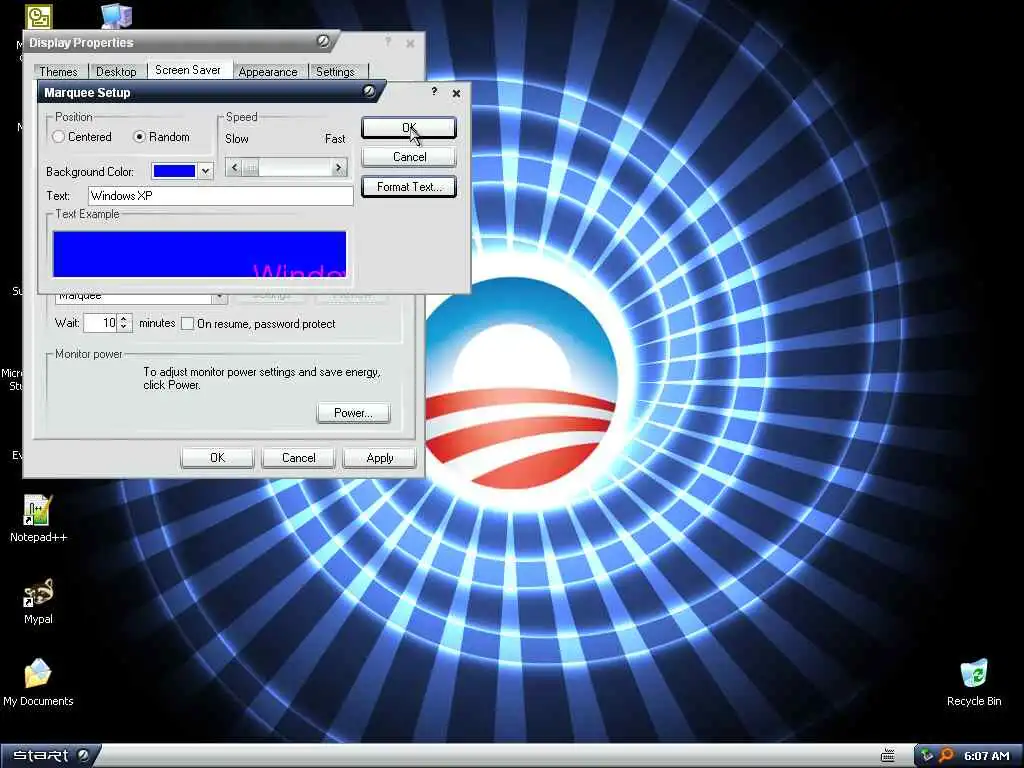This screenshot has height=768, width=1024.
Task: Click the Marquee Setup help question mark
Action: point(434,91)
